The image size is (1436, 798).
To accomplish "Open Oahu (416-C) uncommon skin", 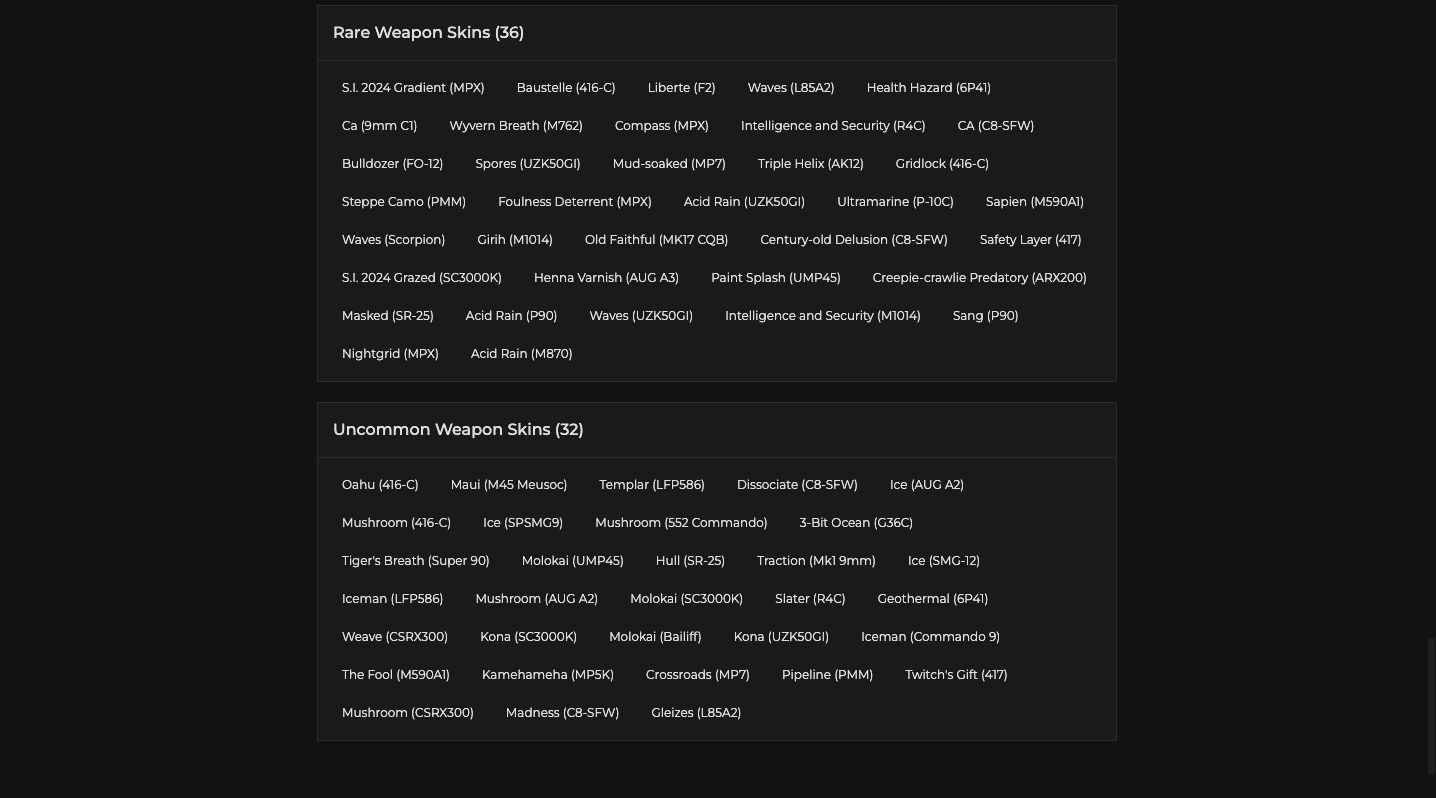I will pos(380,485).
